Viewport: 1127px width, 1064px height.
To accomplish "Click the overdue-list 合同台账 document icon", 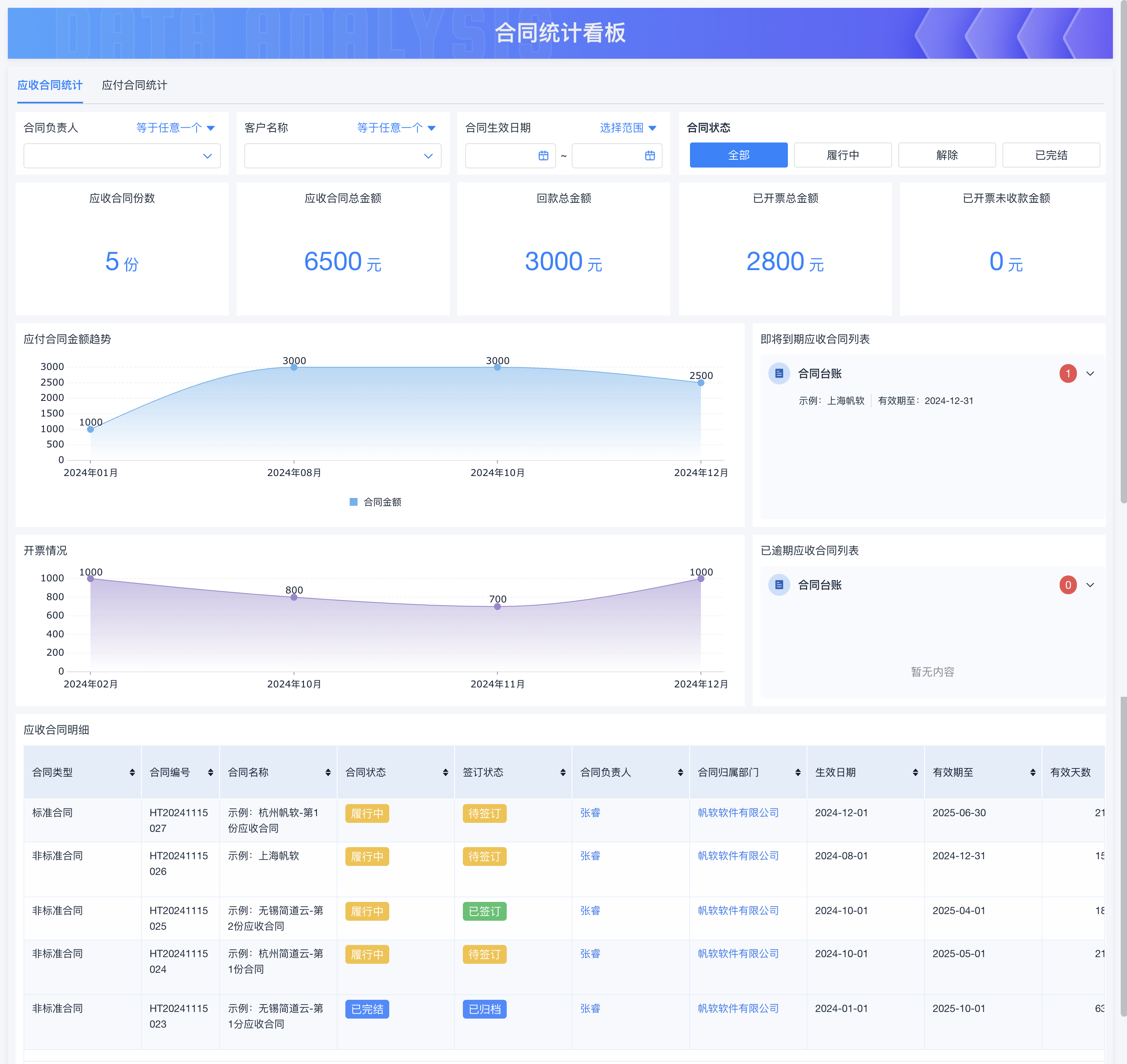I will tap(778, 585).
